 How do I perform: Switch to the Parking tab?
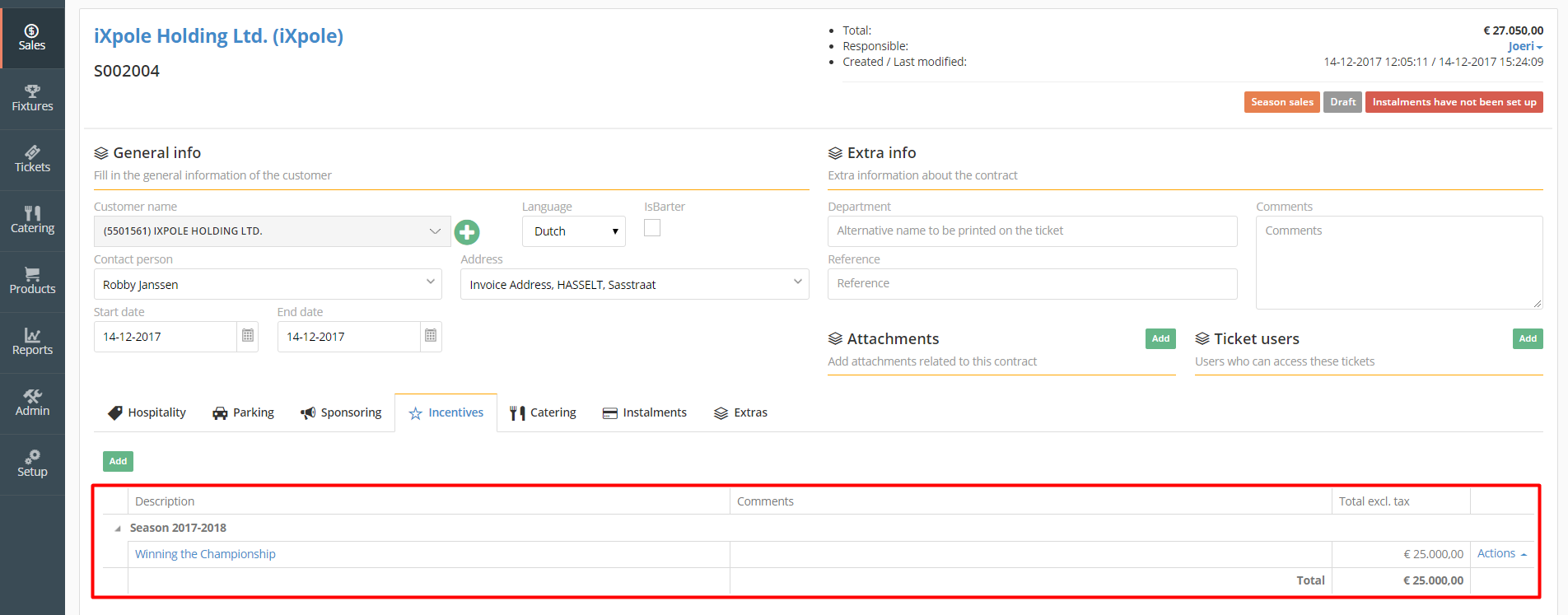click(243, 412)
